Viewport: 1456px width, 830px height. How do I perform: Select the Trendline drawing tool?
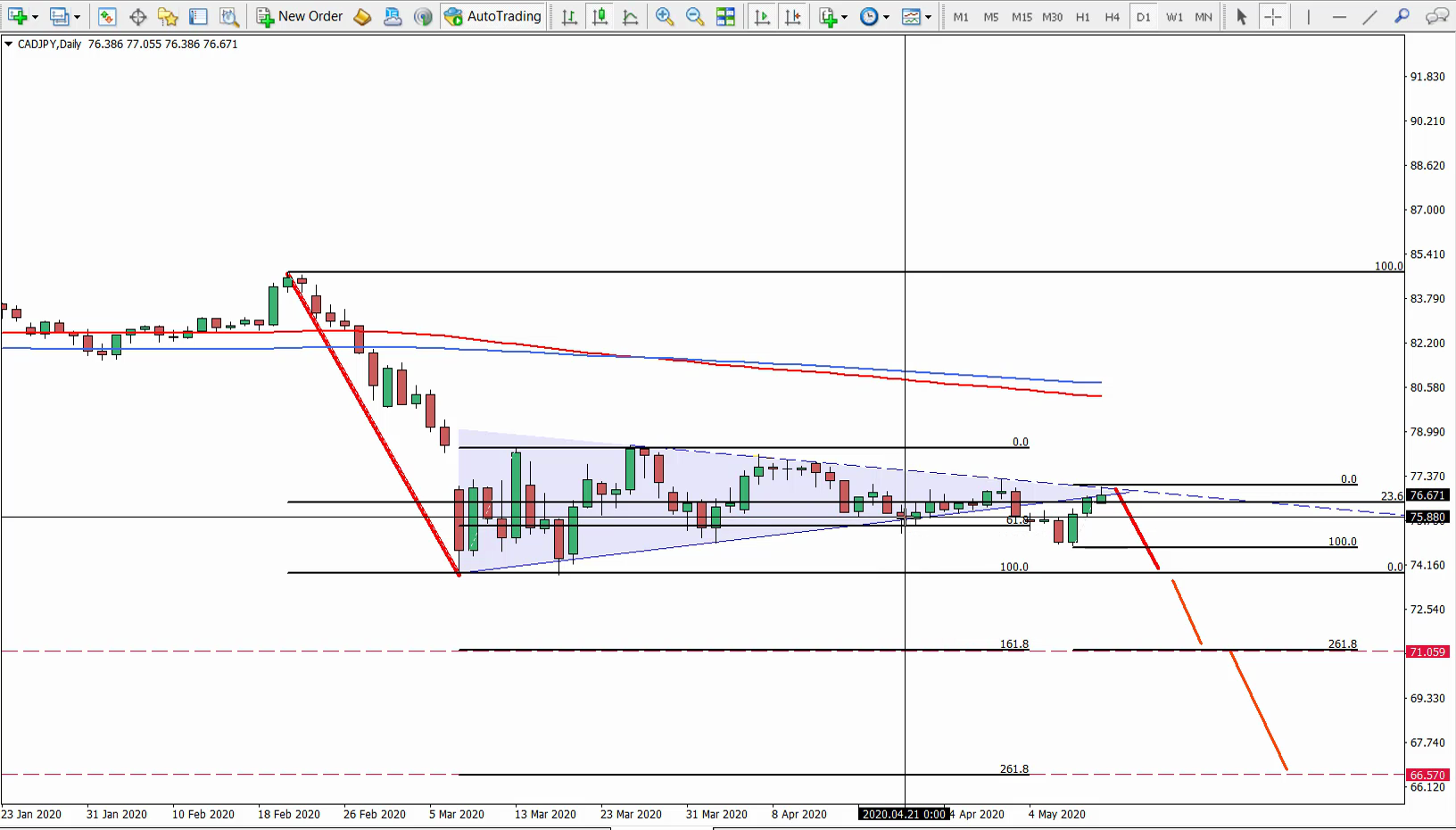tap(1369, 16)
